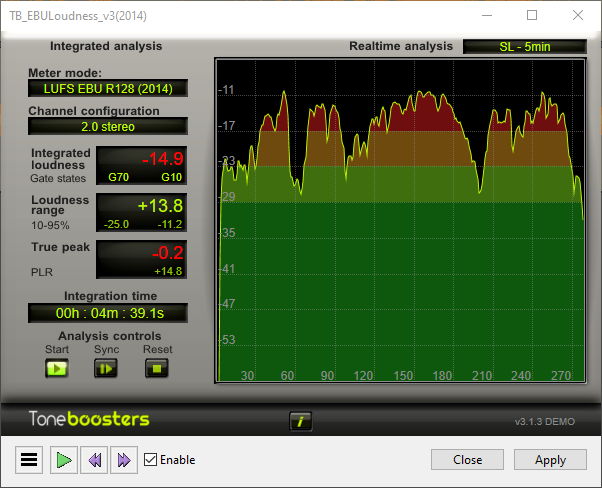Click the integrated loudness -14.9 value
The height and width of the screenshot is (488, 602).
[163, 159]
